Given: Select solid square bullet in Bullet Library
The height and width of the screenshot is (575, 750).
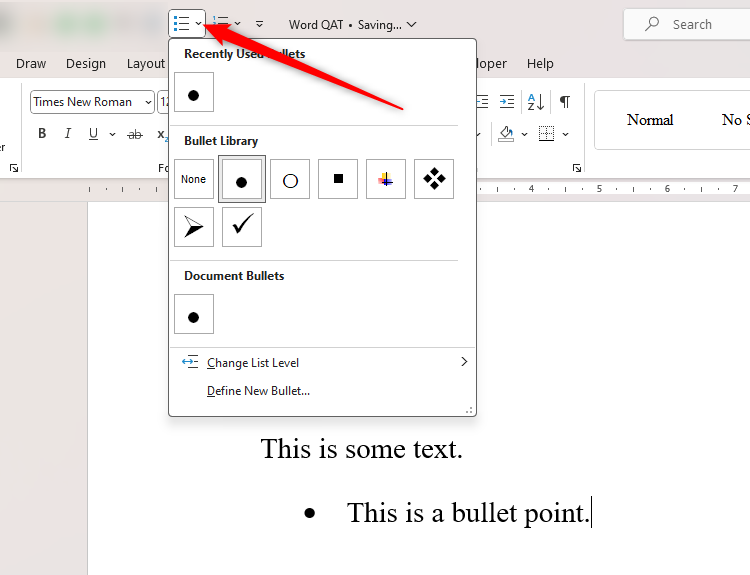Looking at the screenshot, I should click(338, 179).
